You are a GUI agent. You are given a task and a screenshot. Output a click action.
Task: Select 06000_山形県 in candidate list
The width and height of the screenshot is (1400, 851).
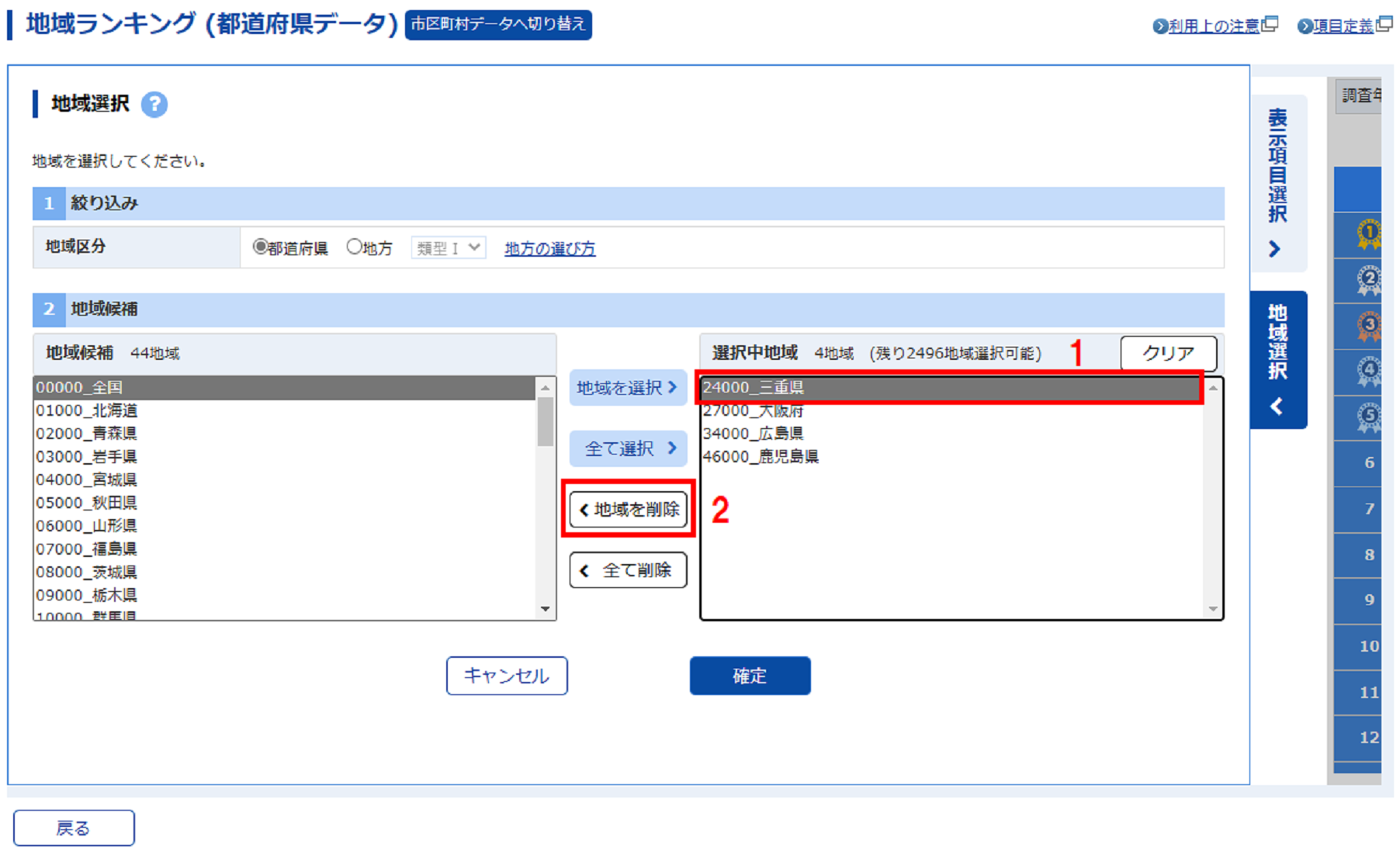[285, 526]
